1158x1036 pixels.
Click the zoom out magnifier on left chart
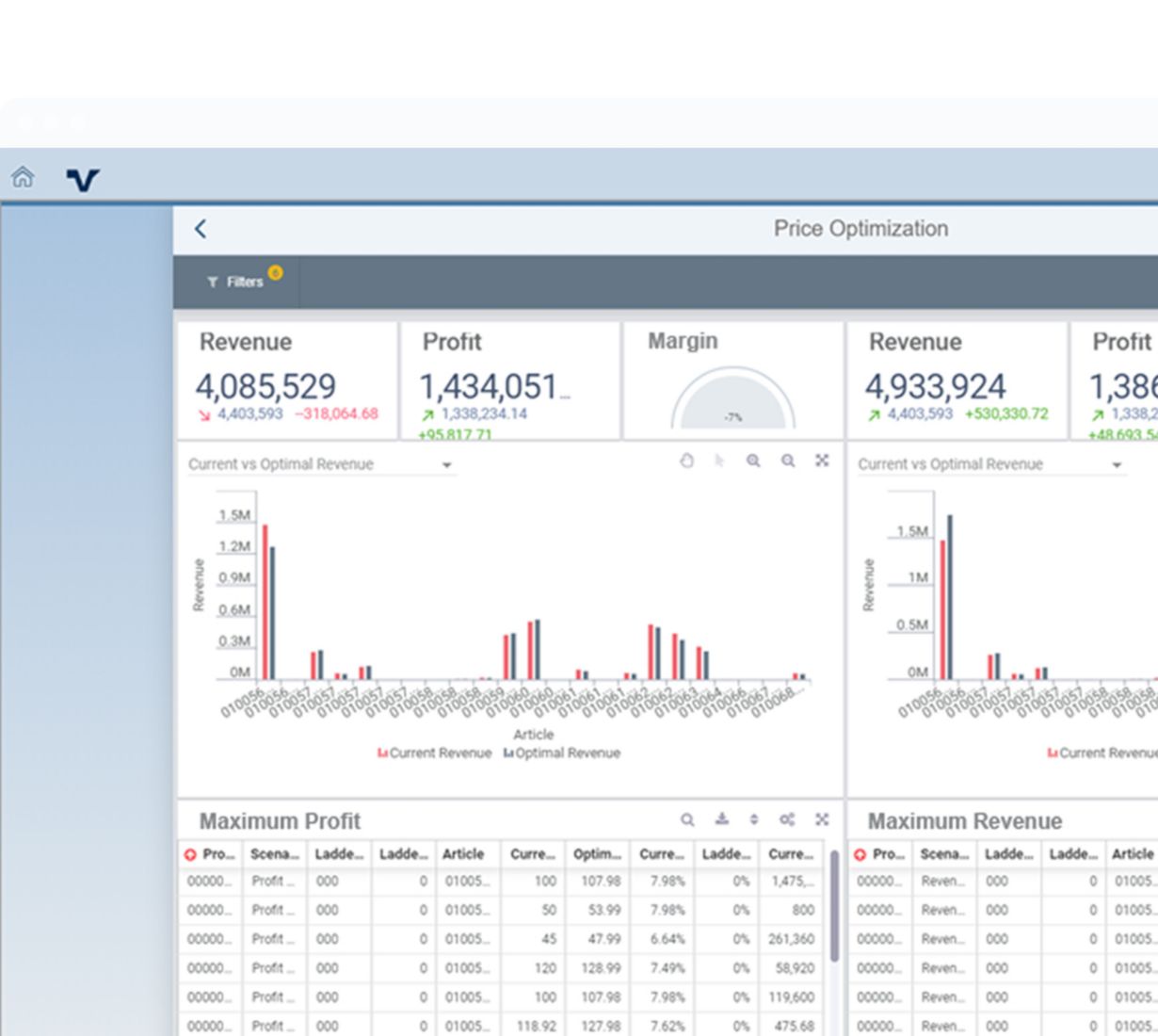point(788,461)
